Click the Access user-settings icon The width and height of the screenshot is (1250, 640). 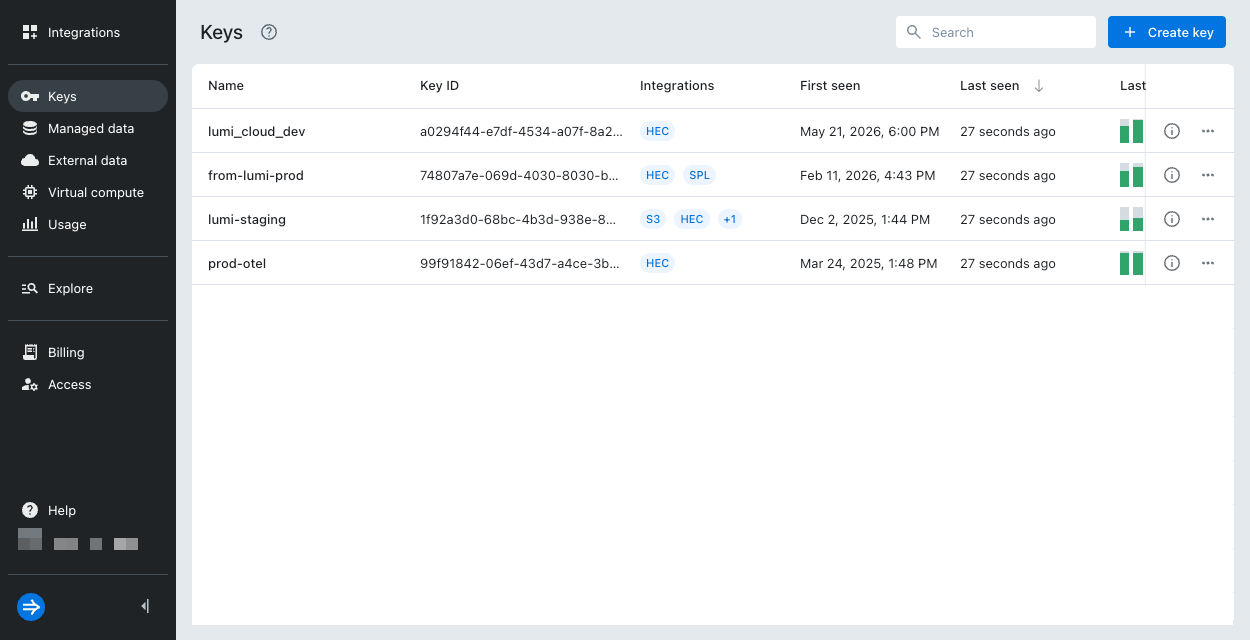point(30,384)
